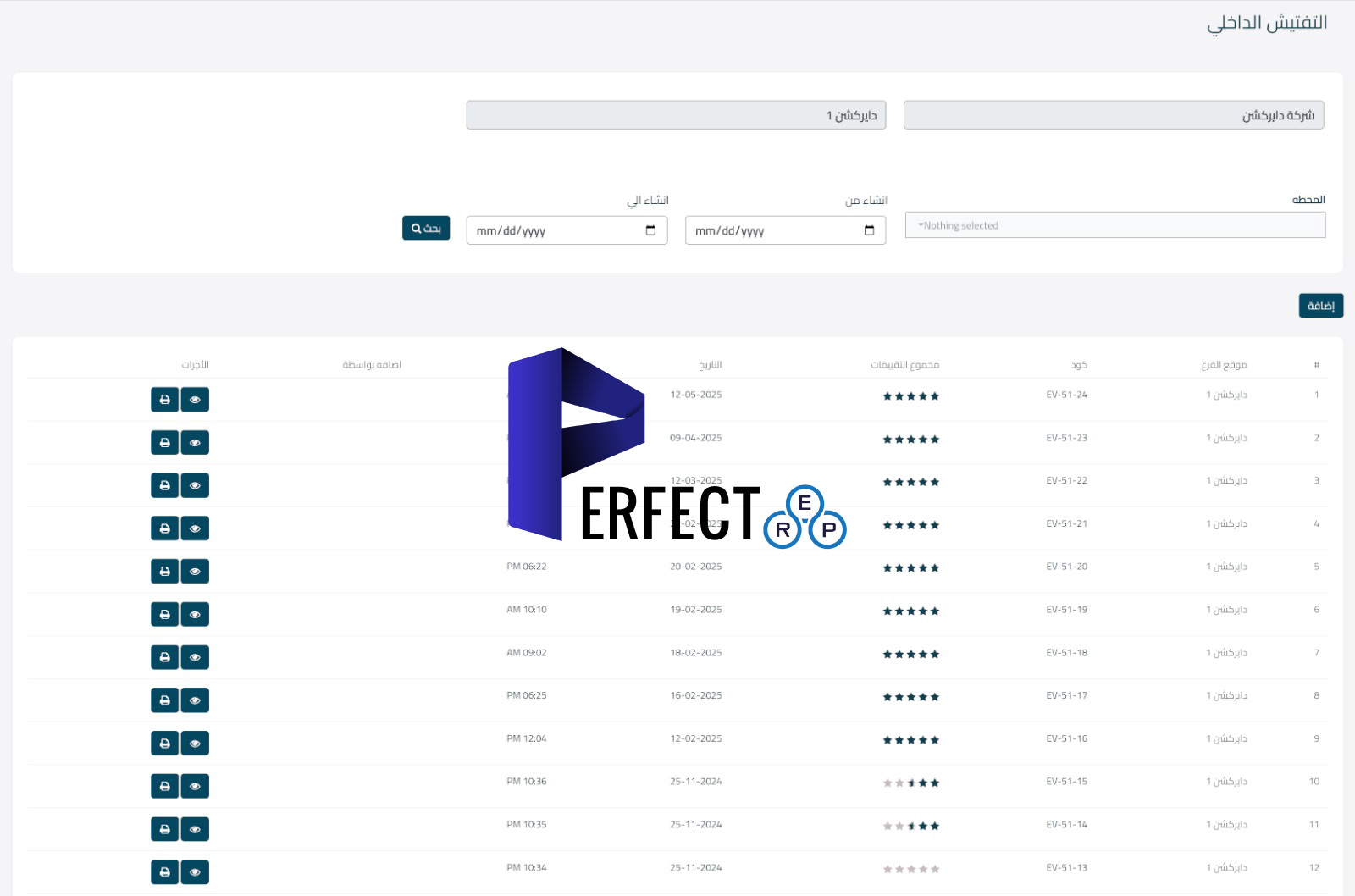The height and width of the screenshot is (896, 1355).
Task: Click the 'انشاء الي' date input field
Action: point(567,230)
